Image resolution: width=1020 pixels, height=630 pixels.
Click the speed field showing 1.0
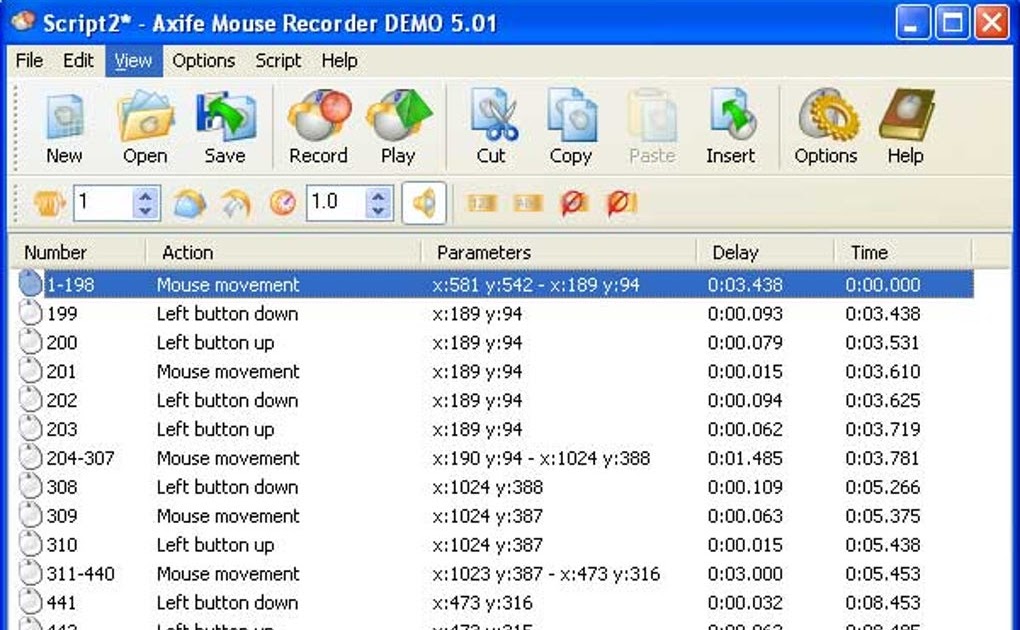tap(337, 203)
